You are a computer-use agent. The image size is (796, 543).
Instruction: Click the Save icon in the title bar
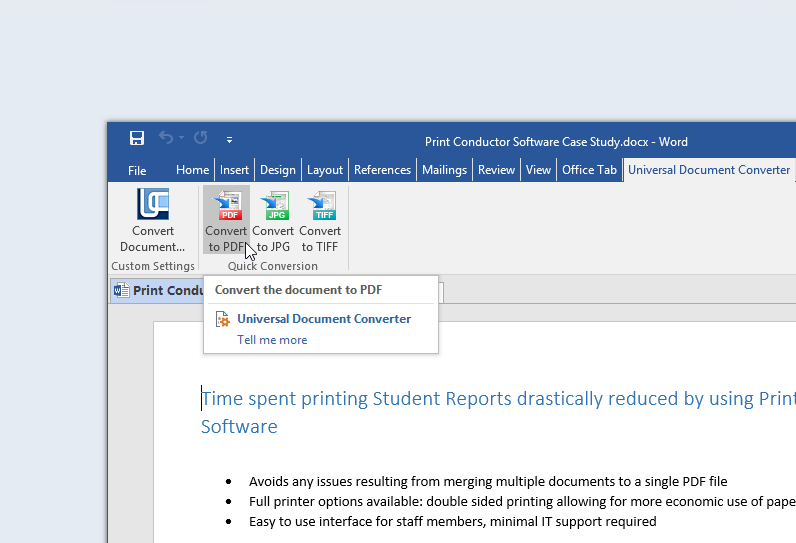137,138
